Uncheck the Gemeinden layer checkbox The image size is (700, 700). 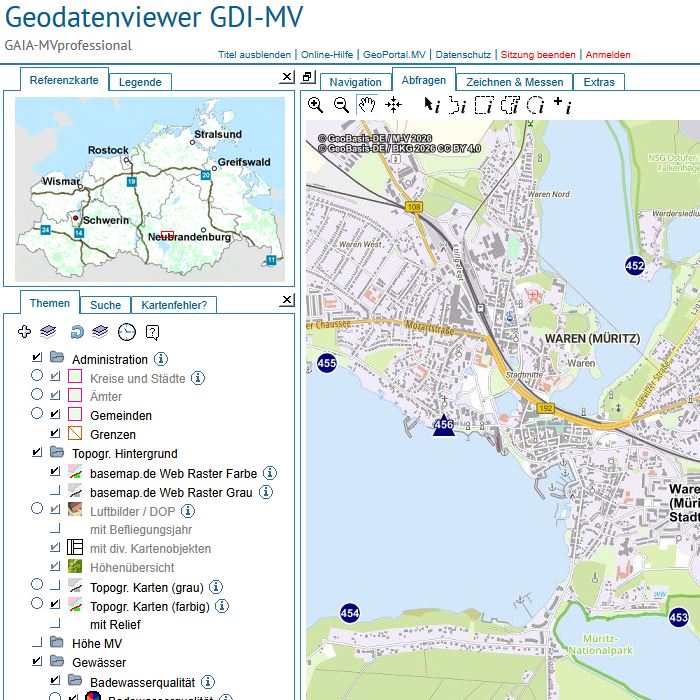55,414
